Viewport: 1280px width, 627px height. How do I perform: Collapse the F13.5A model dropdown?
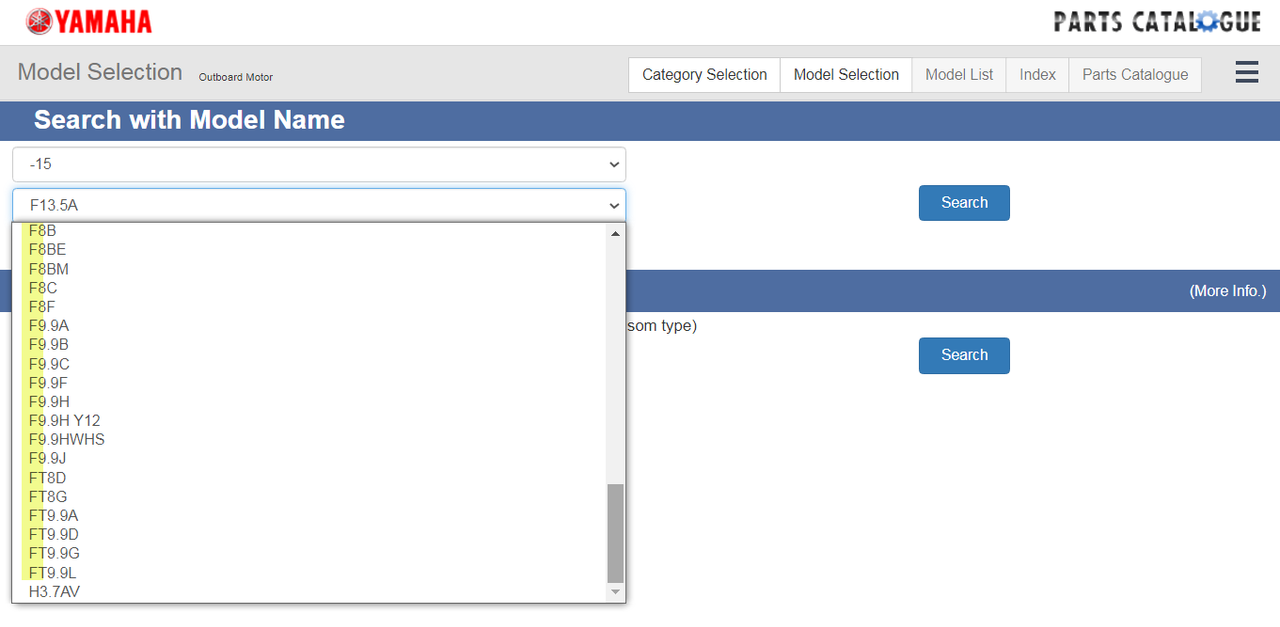click(x=319, y=205)
